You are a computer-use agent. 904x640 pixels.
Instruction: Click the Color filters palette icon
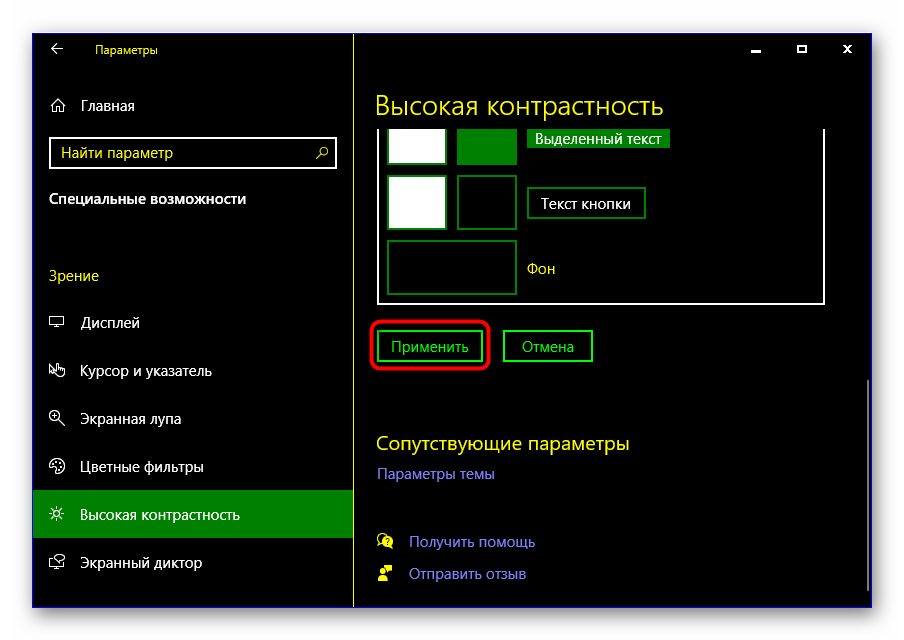56,466
